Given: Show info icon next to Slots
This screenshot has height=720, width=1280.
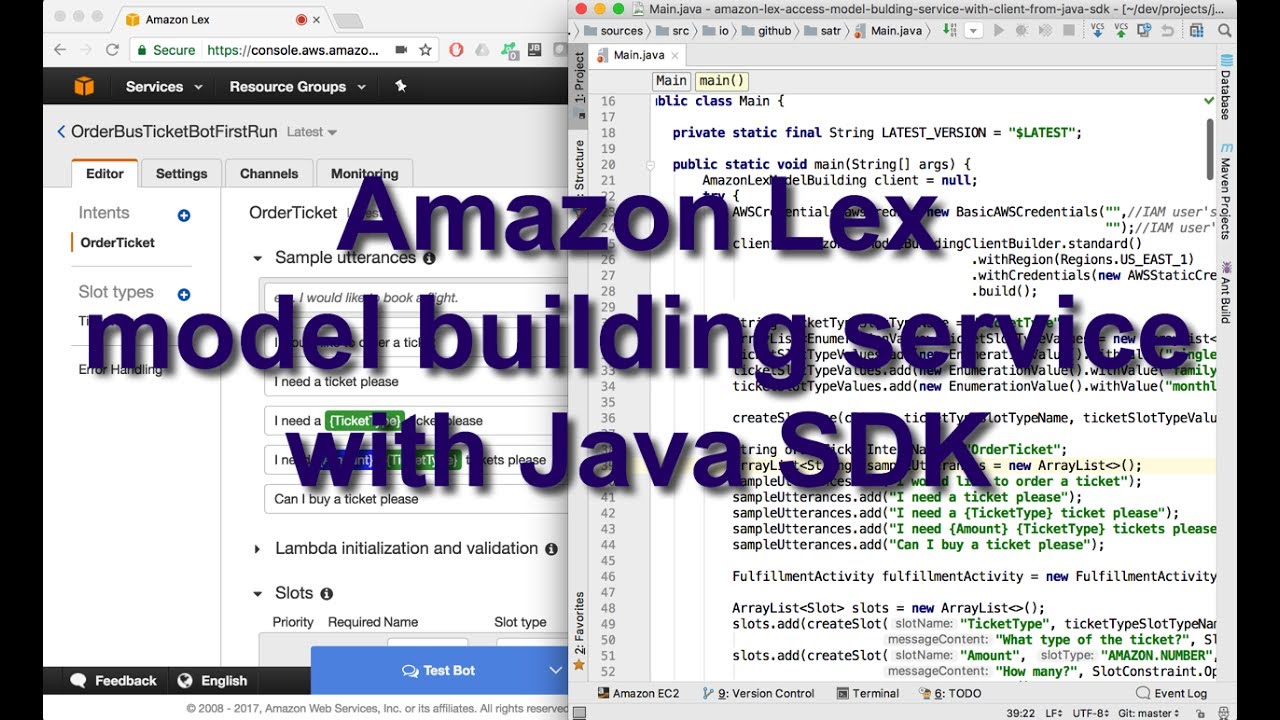Looking at the screenshot, I should point(326,594).
